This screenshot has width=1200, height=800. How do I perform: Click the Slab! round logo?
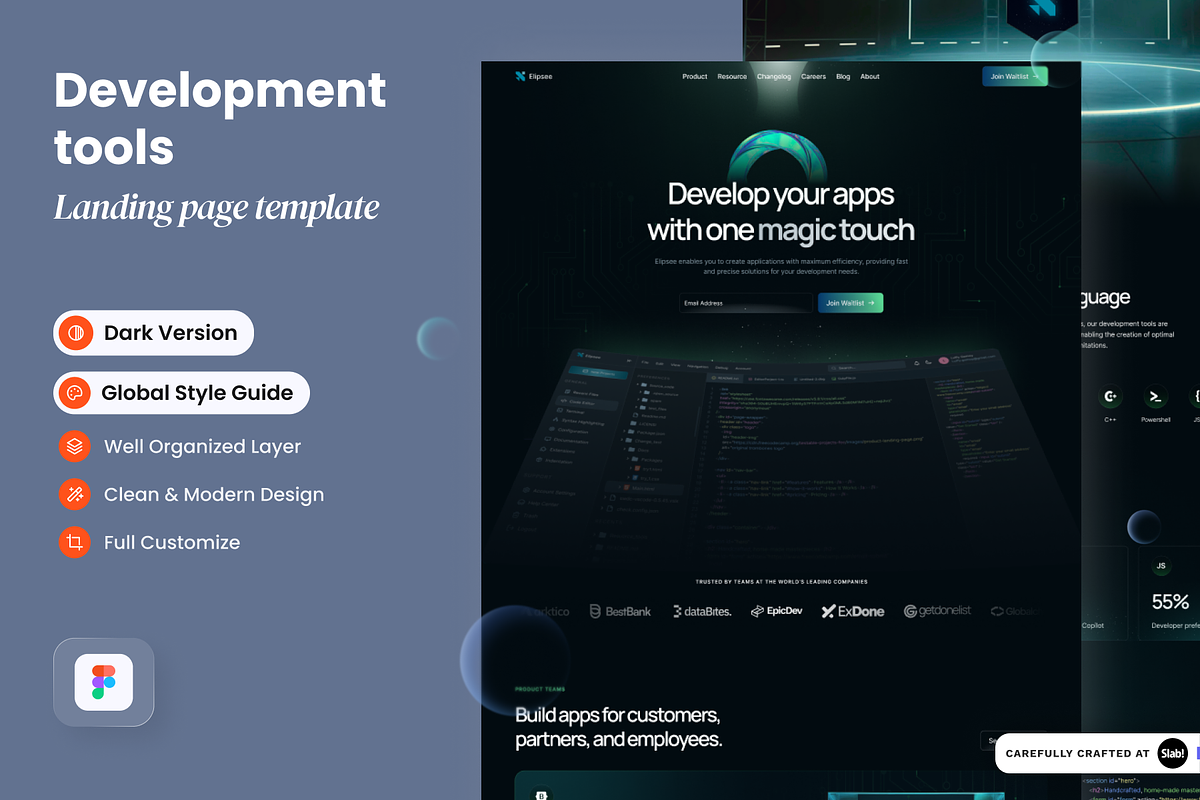click(x=1172, y=753)
